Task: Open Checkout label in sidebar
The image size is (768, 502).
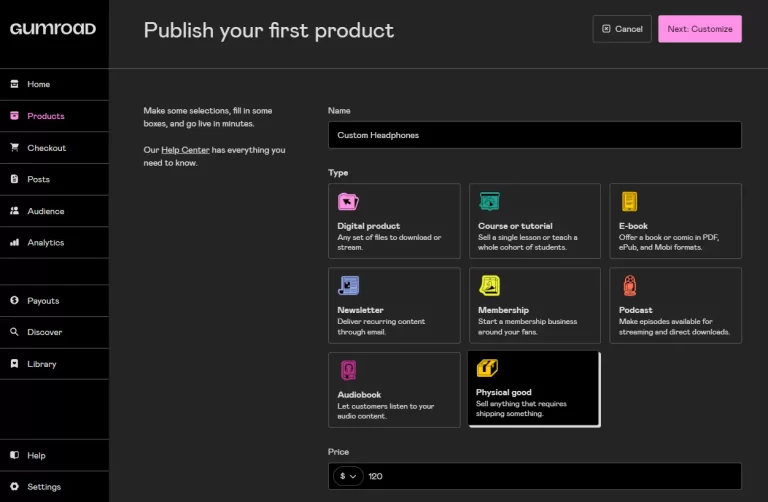Action: [x=47, y=148]
